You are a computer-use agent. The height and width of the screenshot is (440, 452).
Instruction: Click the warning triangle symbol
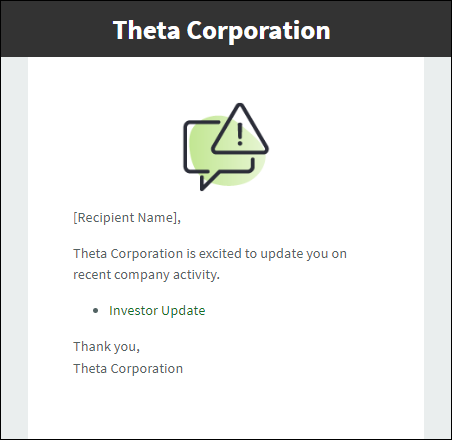240,129
